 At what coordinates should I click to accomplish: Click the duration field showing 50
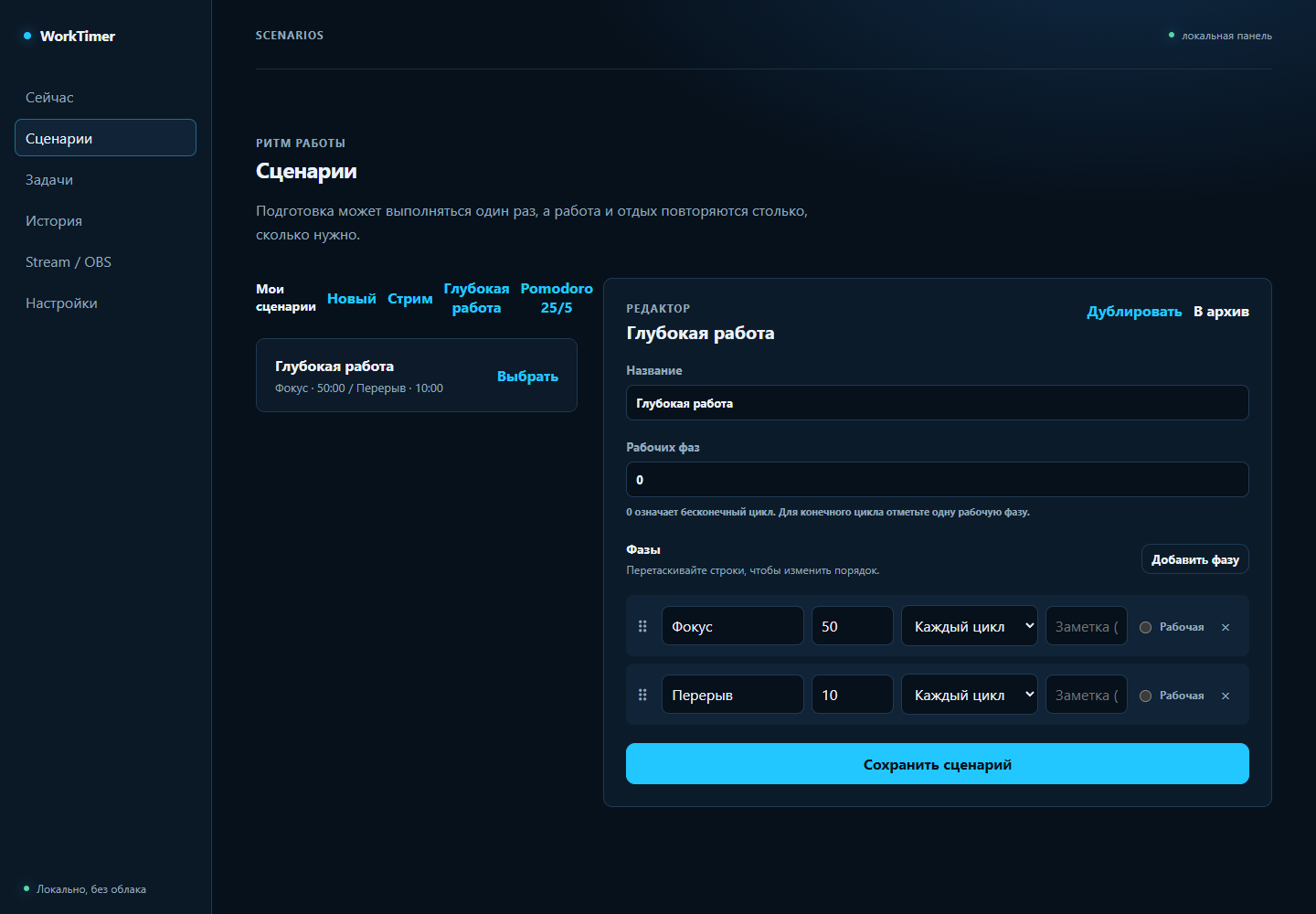[853, 626]
